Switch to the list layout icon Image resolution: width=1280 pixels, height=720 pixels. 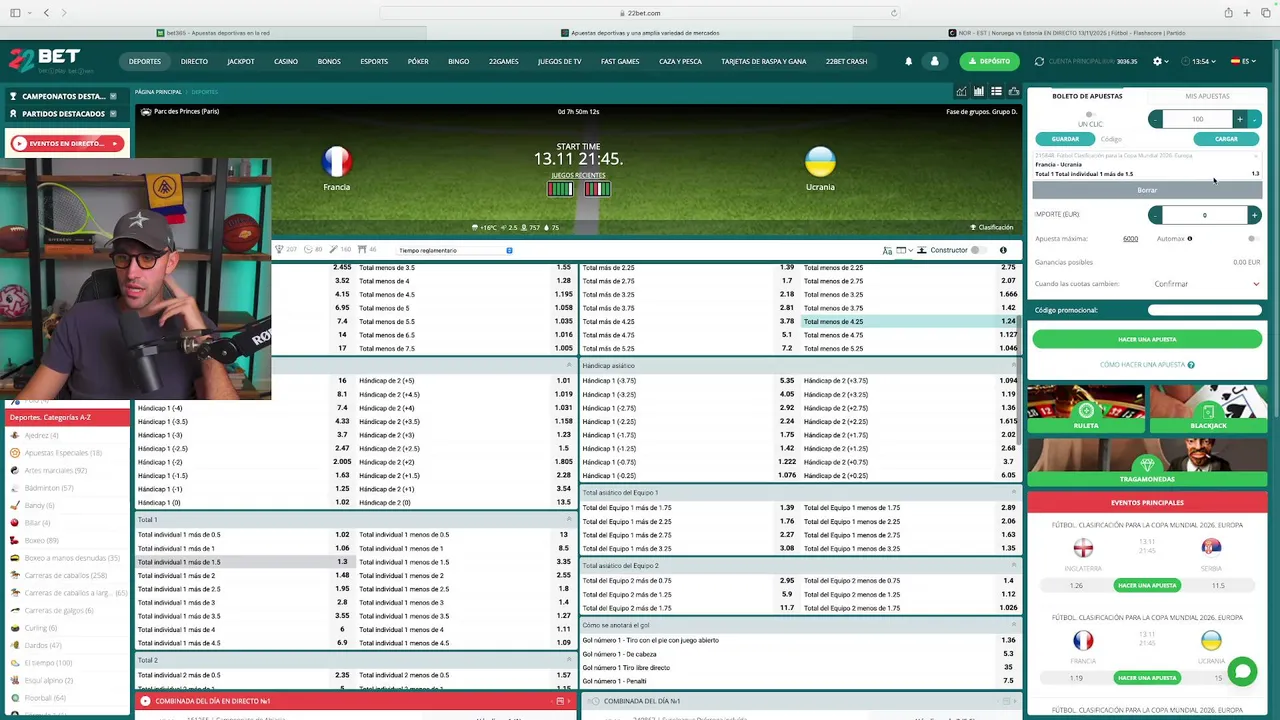[x=996, y=91]
